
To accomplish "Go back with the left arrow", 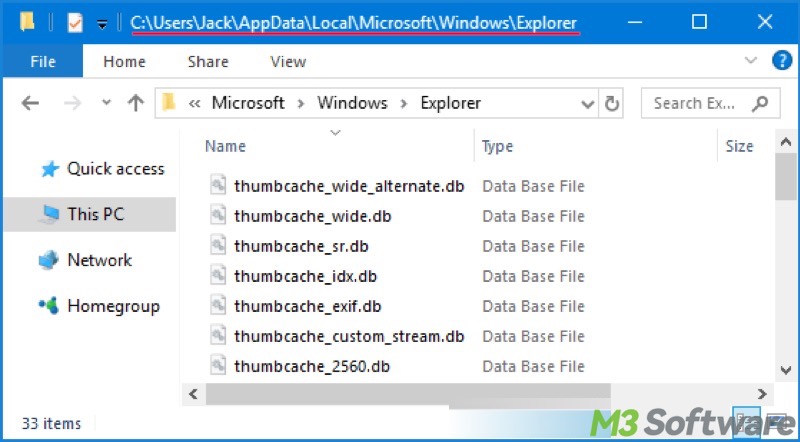I will [30, 104].
